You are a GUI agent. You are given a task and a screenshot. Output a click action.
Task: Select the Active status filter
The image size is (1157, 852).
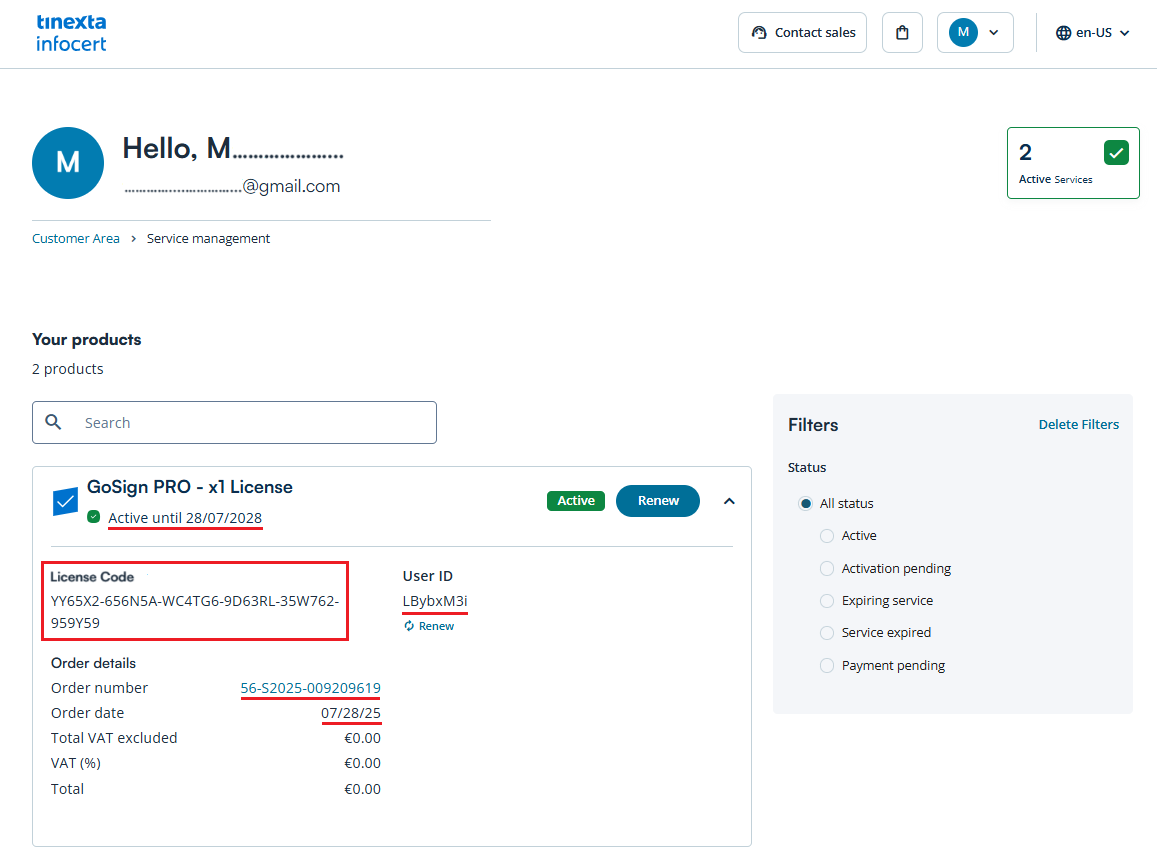click(x=827, y=536)
